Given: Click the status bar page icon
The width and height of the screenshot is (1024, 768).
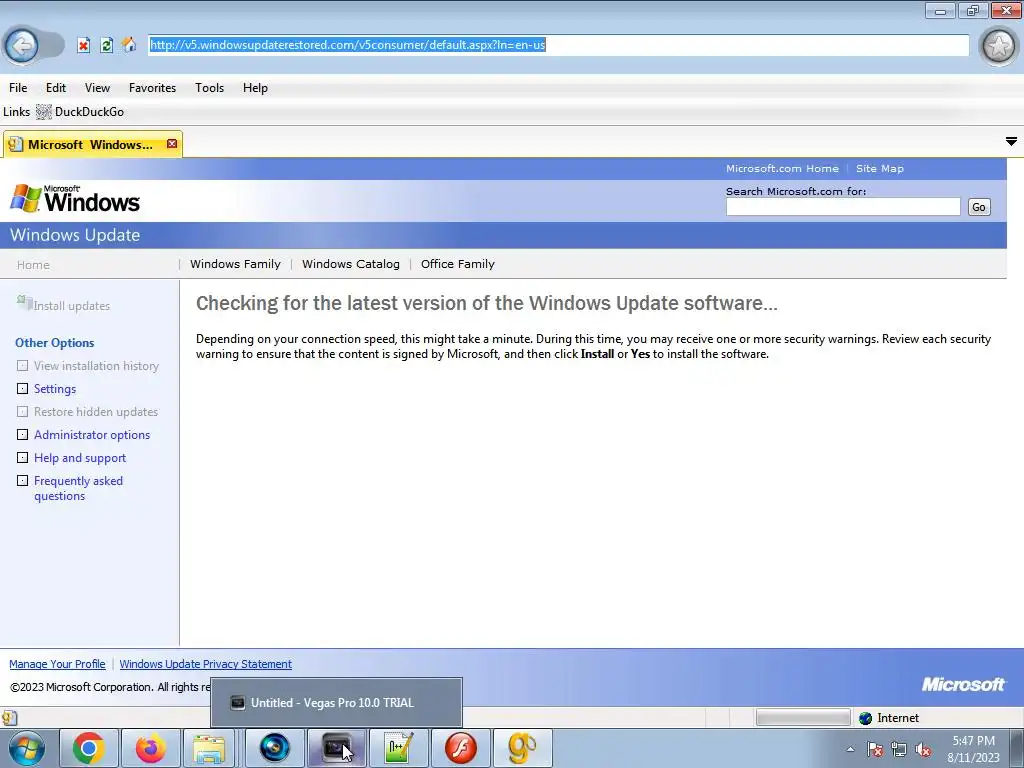Looking at the screenshot, I should pos(9,718).
